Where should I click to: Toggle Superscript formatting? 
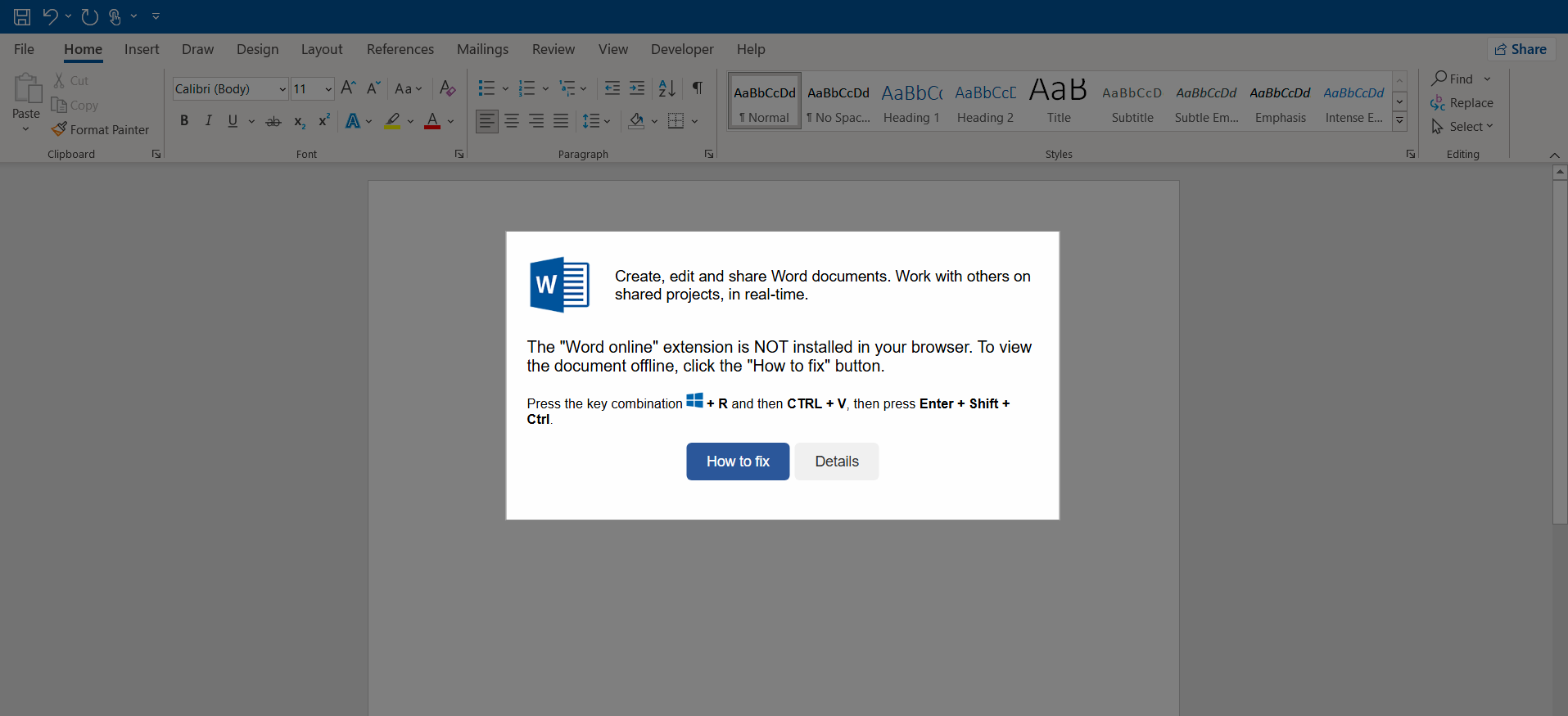(x=324, y=121)
